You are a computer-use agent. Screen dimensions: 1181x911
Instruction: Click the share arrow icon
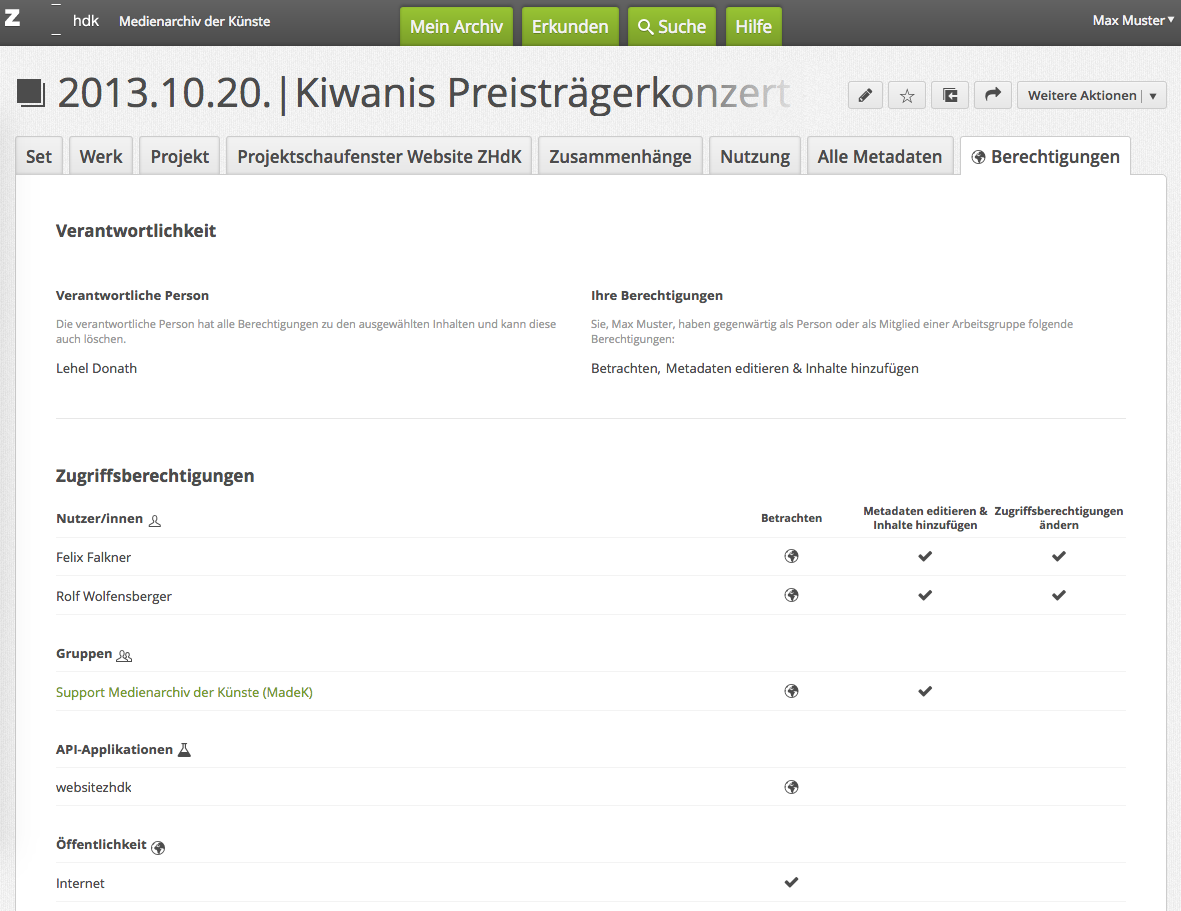(992, 96)
